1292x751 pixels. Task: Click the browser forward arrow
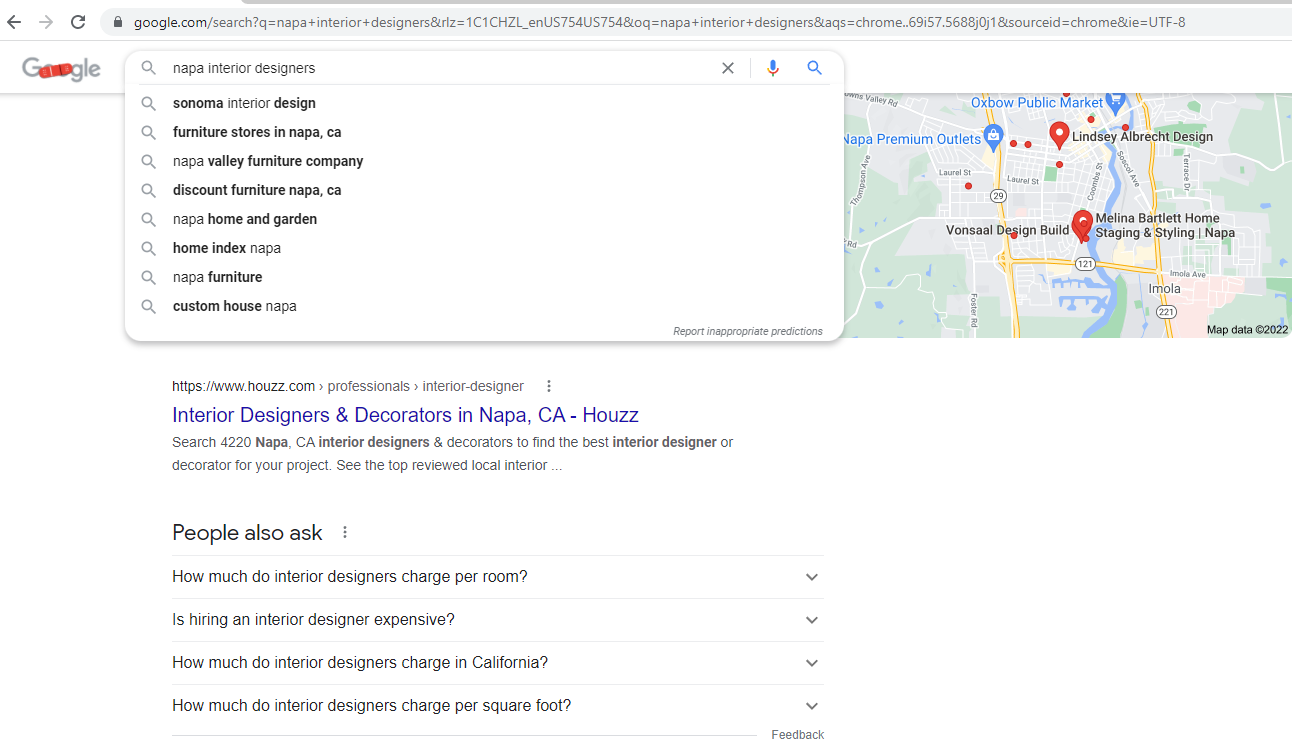(46, 22)
